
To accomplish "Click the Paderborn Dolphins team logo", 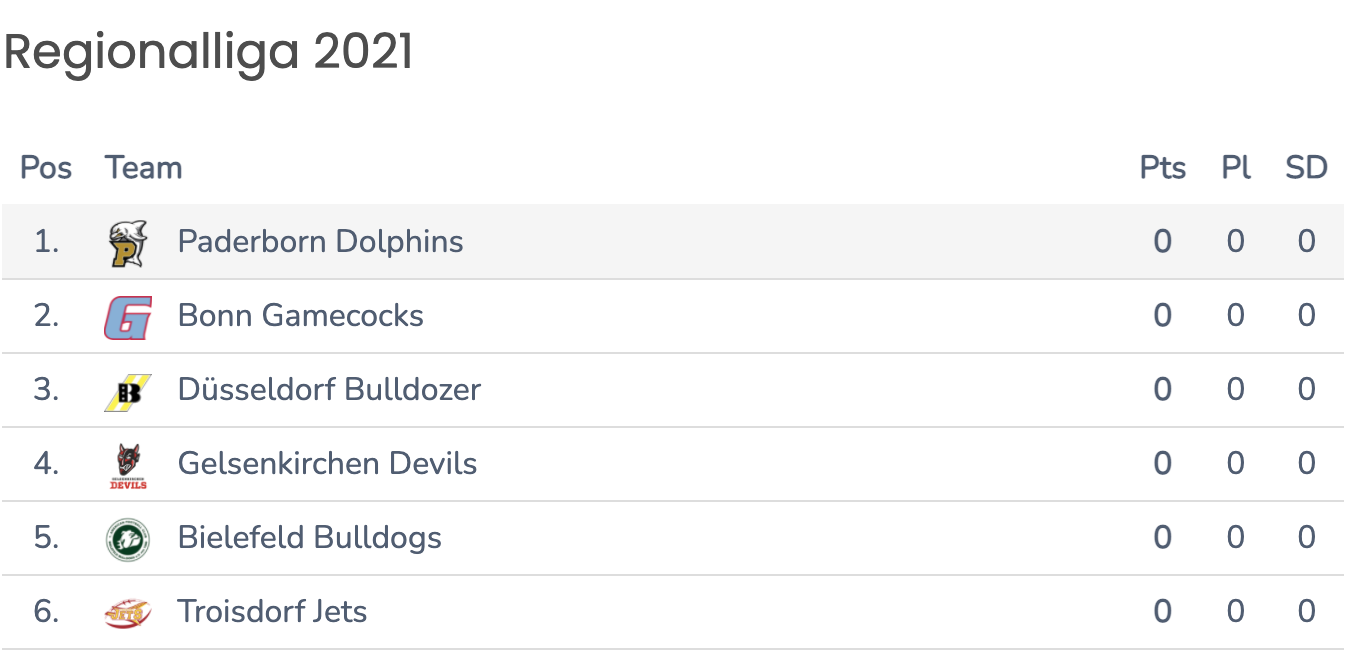I will tap(128, 243).
